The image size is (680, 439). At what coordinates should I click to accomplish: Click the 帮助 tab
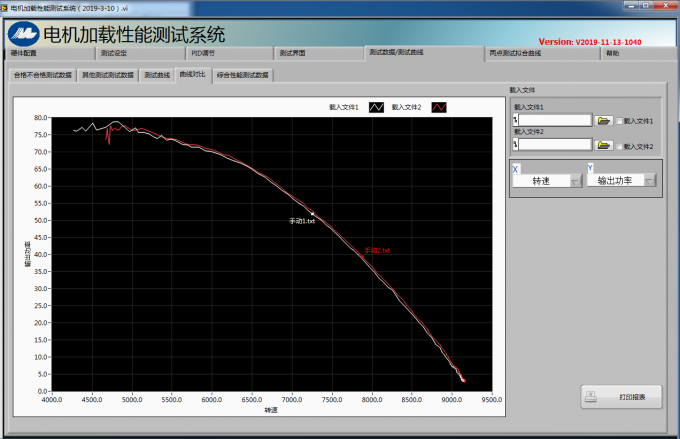click(x=612, y=53)
